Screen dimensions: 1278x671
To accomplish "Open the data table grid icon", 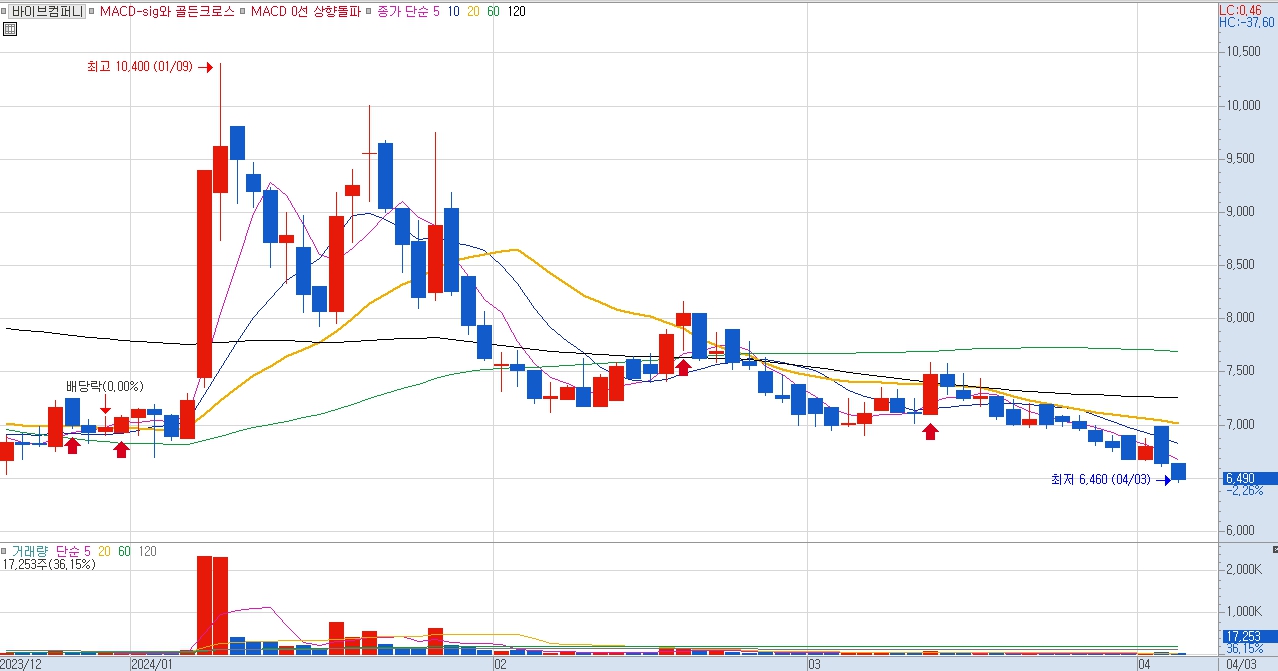I will (10, 29).
